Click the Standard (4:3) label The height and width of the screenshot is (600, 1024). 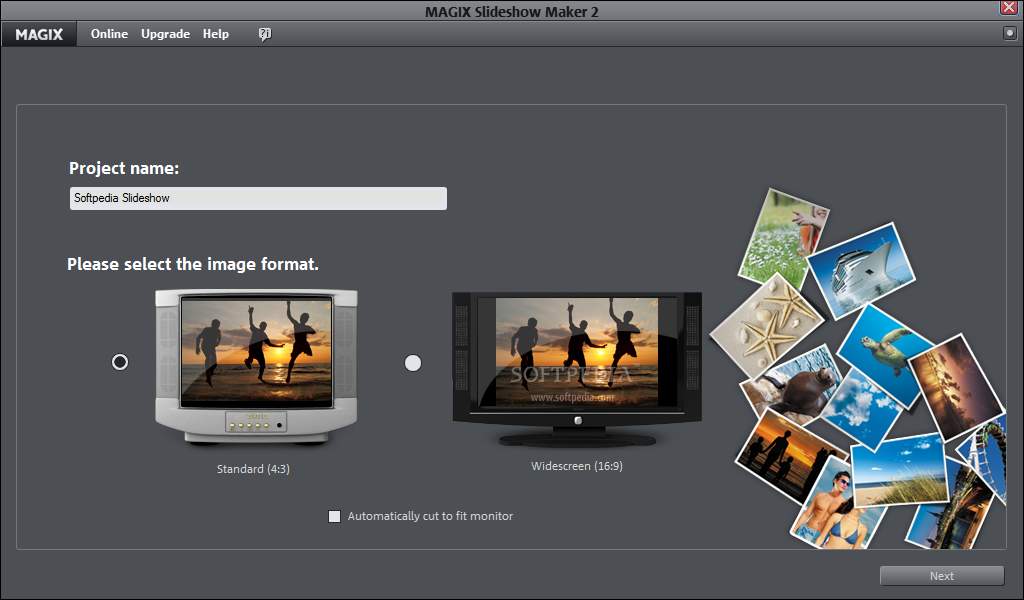[x=253, y=469]
